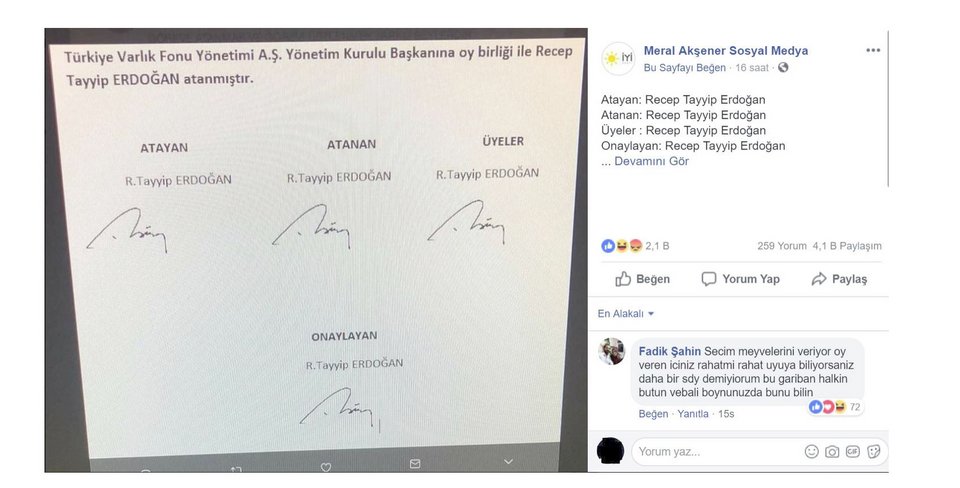Open the En Alakalı comment sorting dropdown
The height and width of the screenshot is (488, 960).
pos(626,313)
